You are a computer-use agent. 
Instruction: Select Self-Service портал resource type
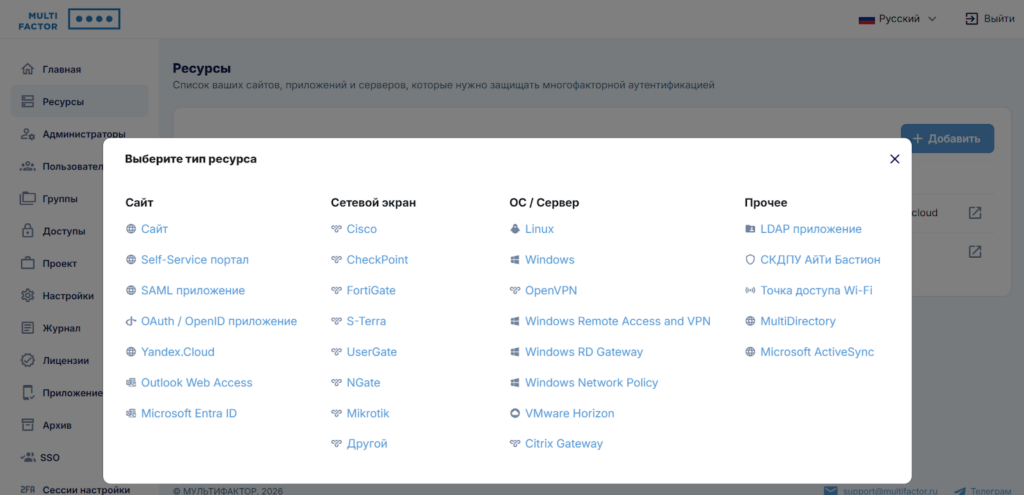coord(194,260)
